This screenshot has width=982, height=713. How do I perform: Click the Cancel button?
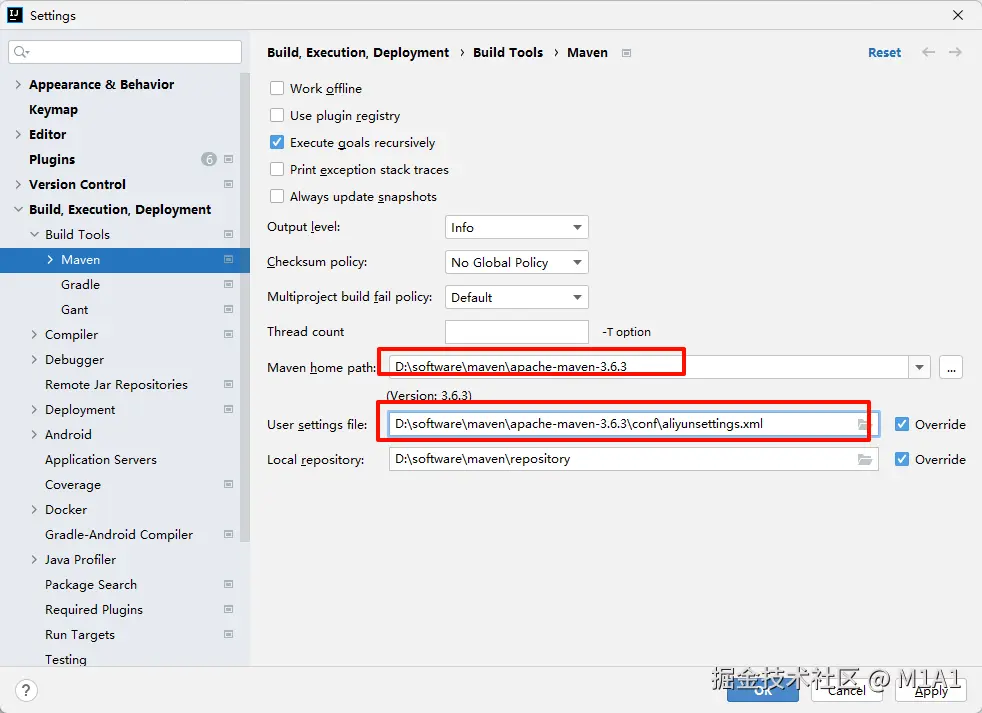pos(847,690)
